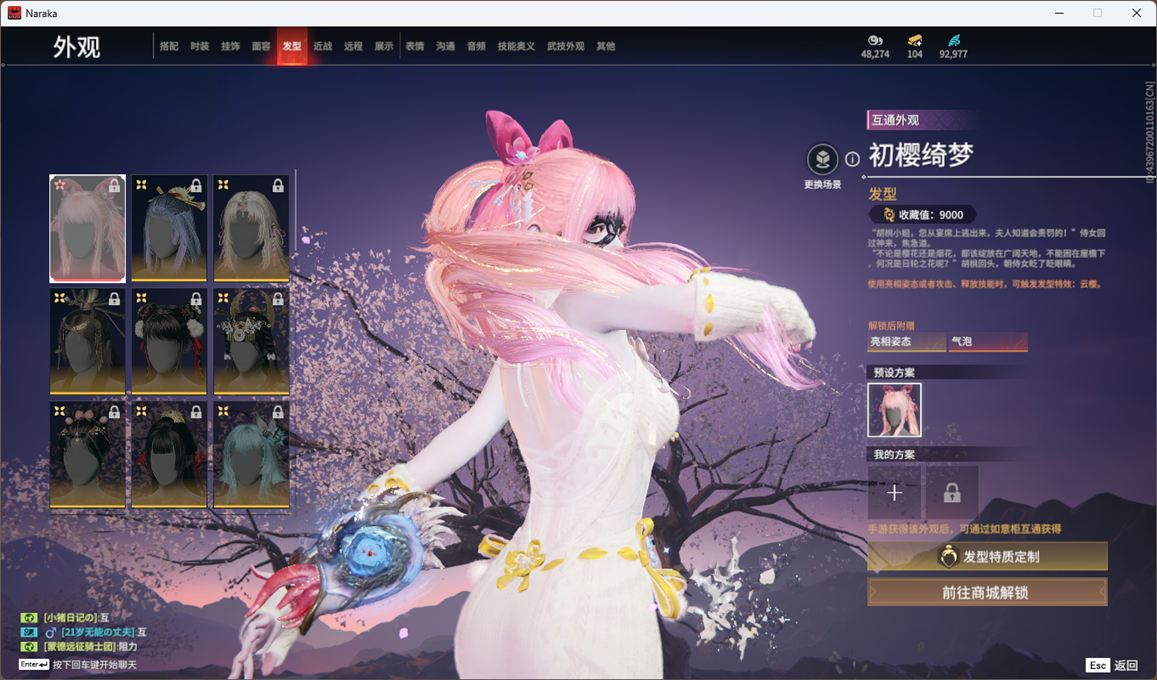The image size is (1157, 680).
Task: Open the 挂饰 tab
Action: 230,46
